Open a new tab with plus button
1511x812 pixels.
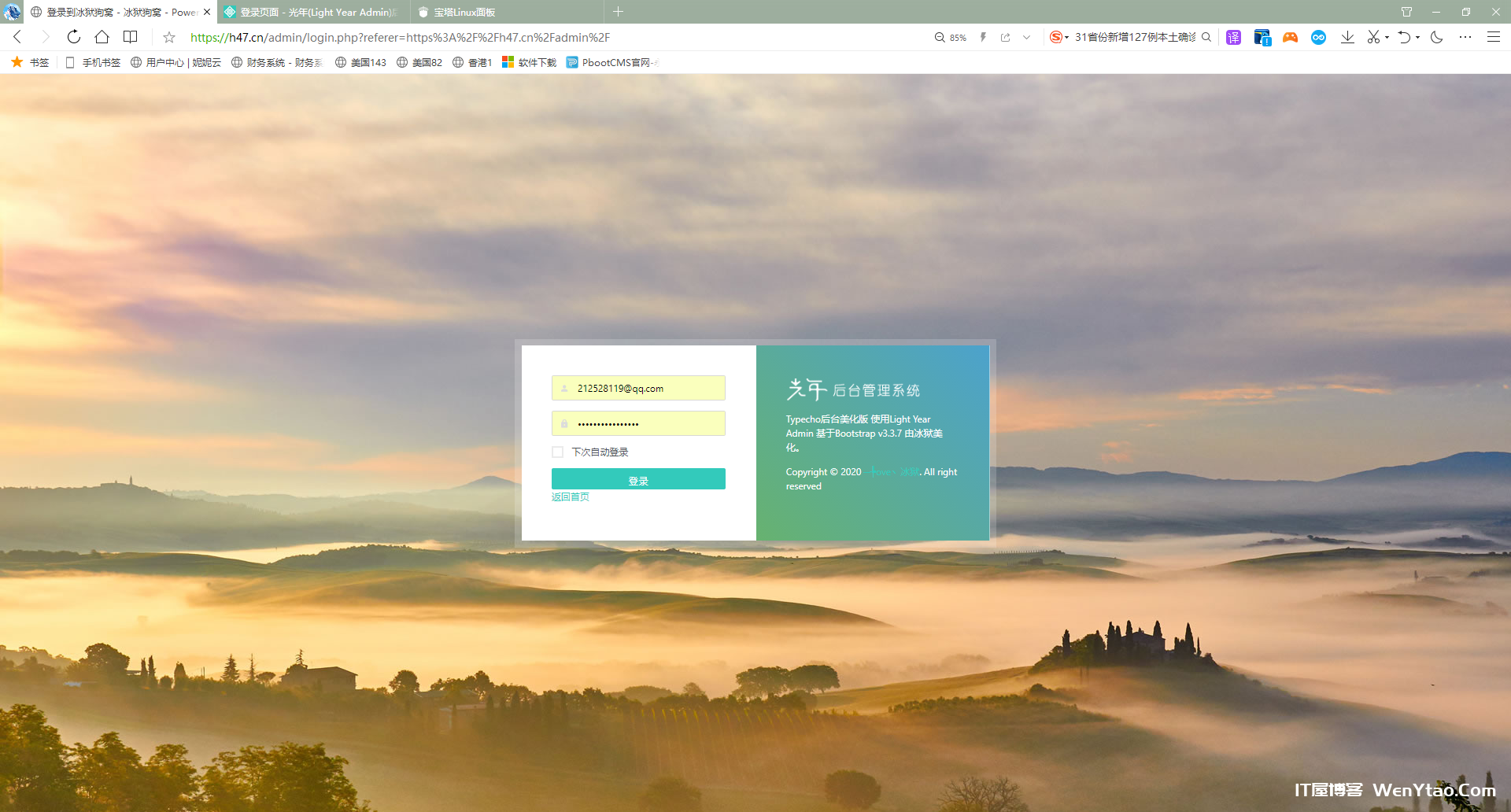click(619, 12)
